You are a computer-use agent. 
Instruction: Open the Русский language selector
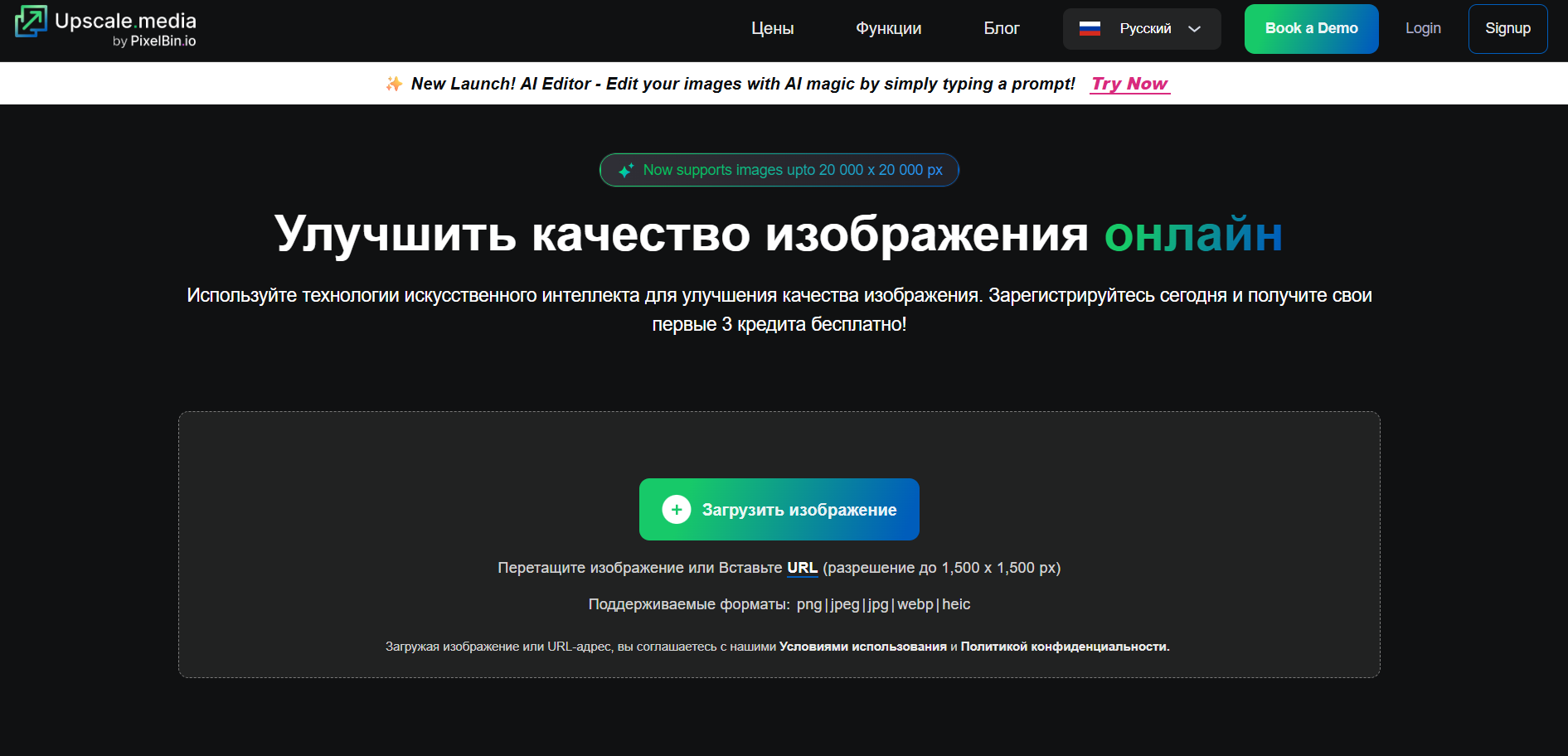(x=1145, y=29)
